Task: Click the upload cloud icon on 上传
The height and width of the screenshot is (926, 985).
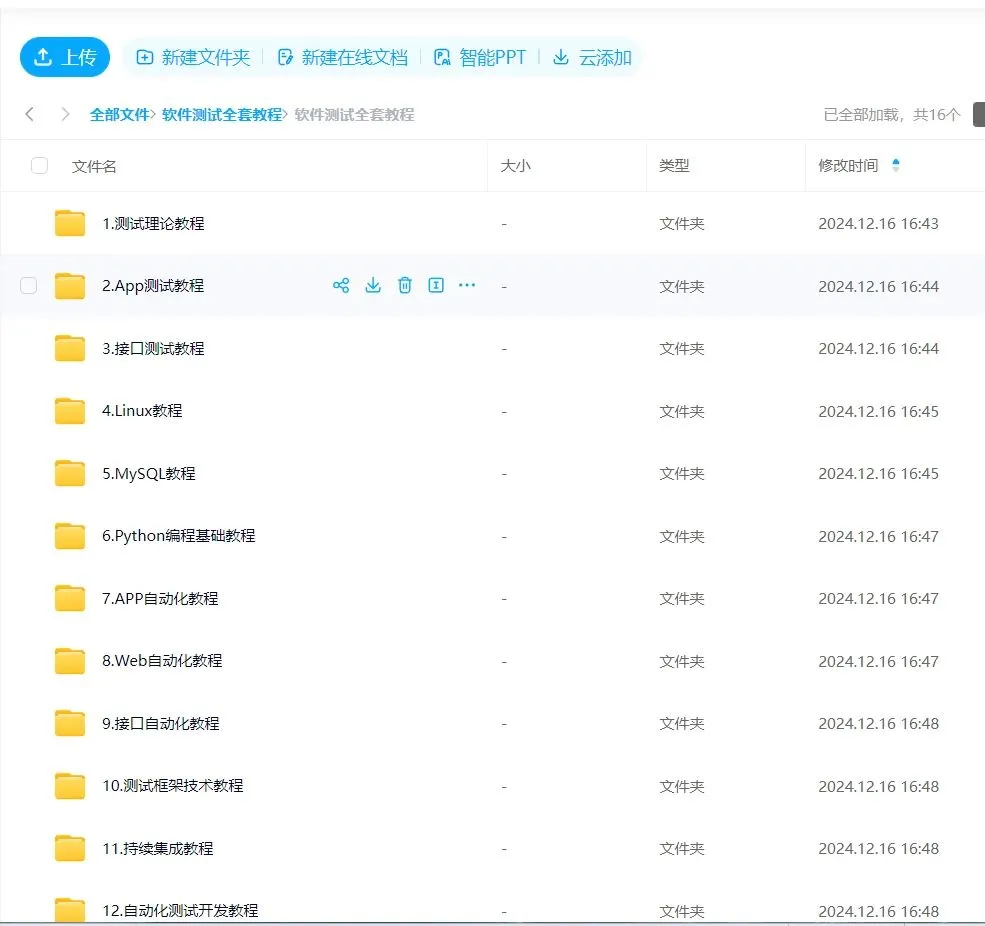Action: [44, 57]
